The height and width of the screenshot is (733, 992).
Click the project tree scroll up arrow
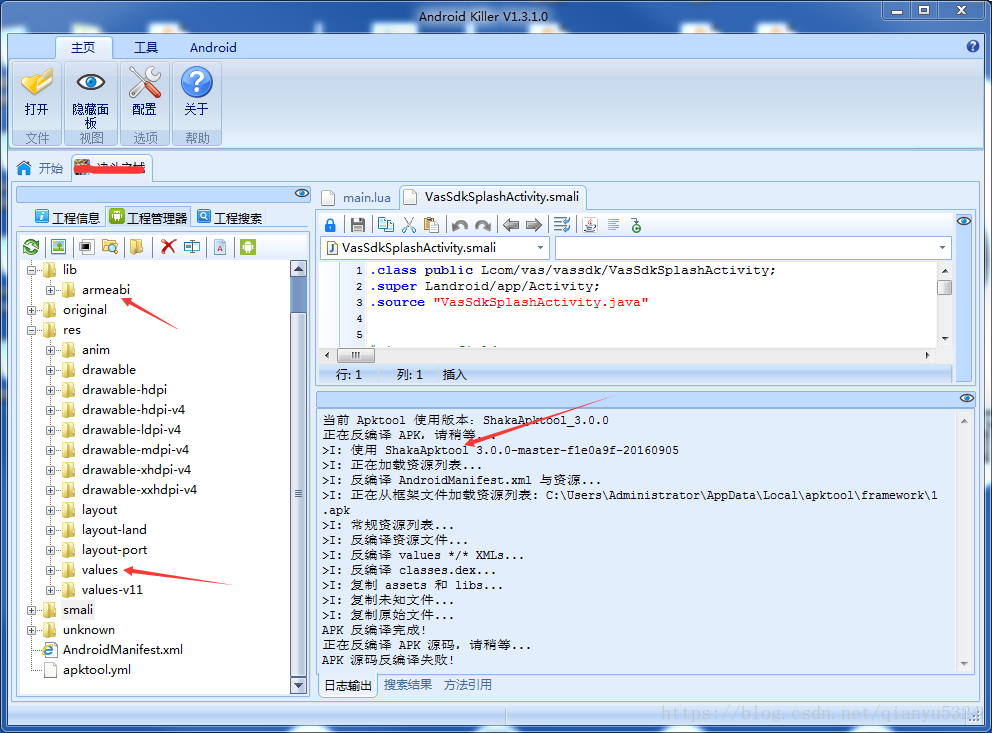point(299,269)
